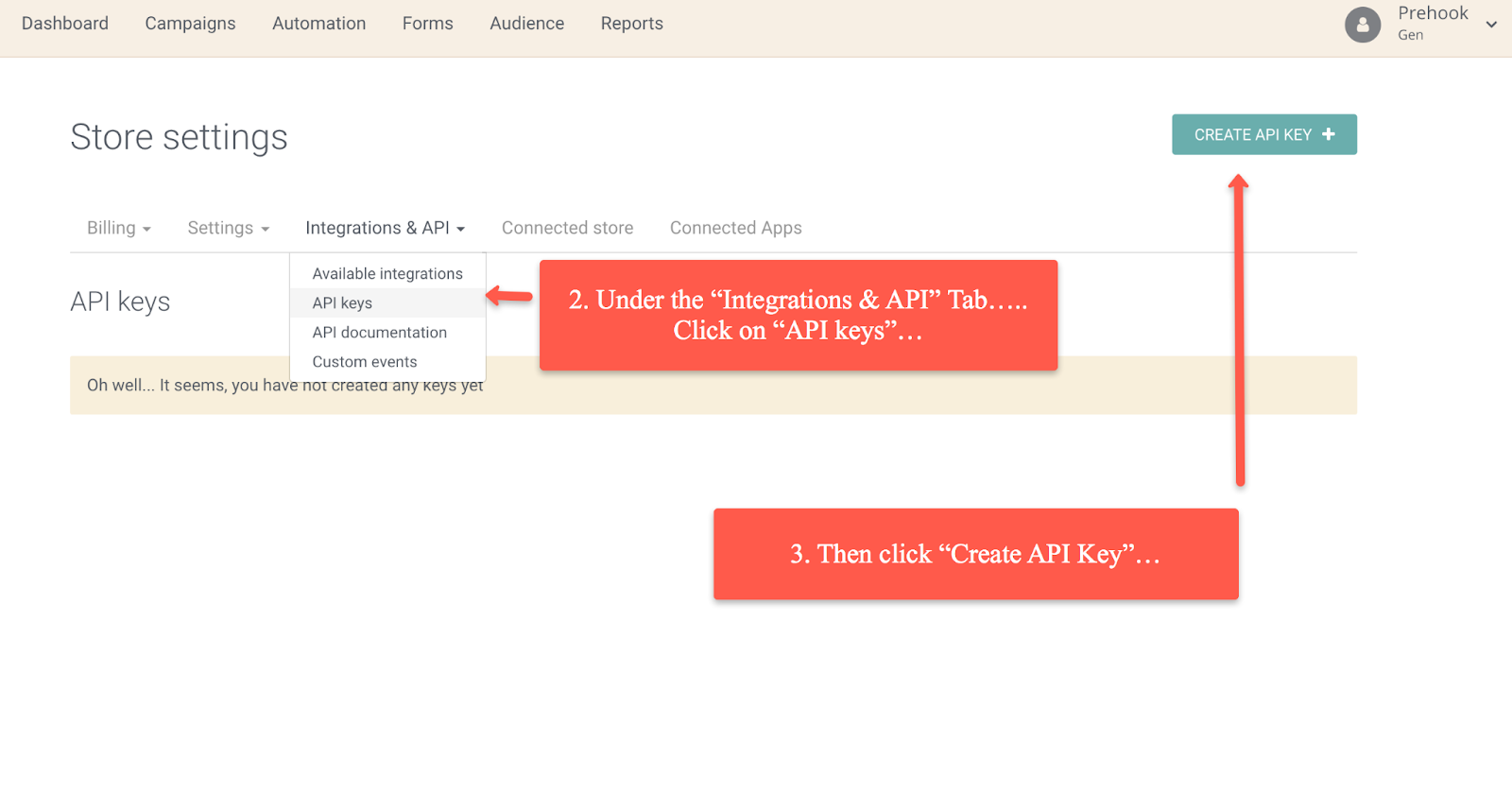Open the Audience section
This screenshot has width=1512, height=811.
527,24
